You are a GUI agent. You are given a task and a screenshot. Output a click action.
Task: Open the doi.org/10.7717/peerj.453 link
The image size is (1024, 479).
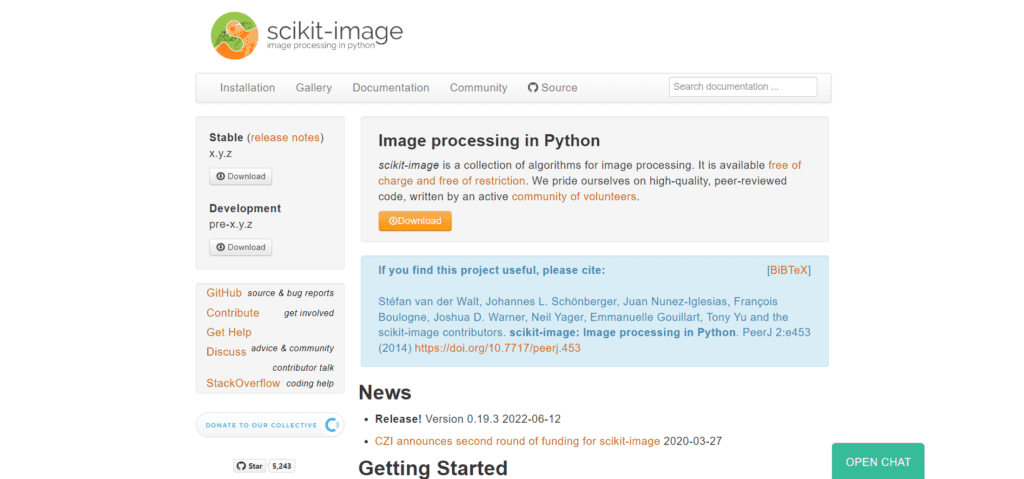click(498, 348)
